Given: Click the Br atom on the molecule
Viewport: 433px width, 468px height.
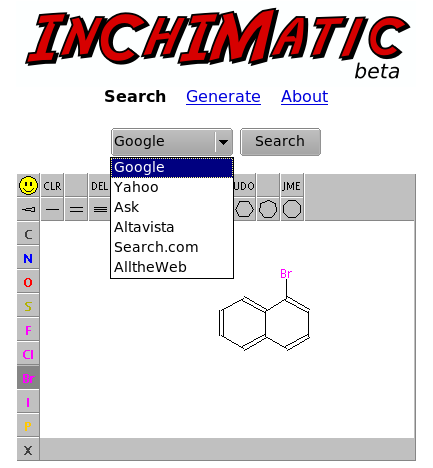Looking at the screenshot, I should [x=286, y=274].
